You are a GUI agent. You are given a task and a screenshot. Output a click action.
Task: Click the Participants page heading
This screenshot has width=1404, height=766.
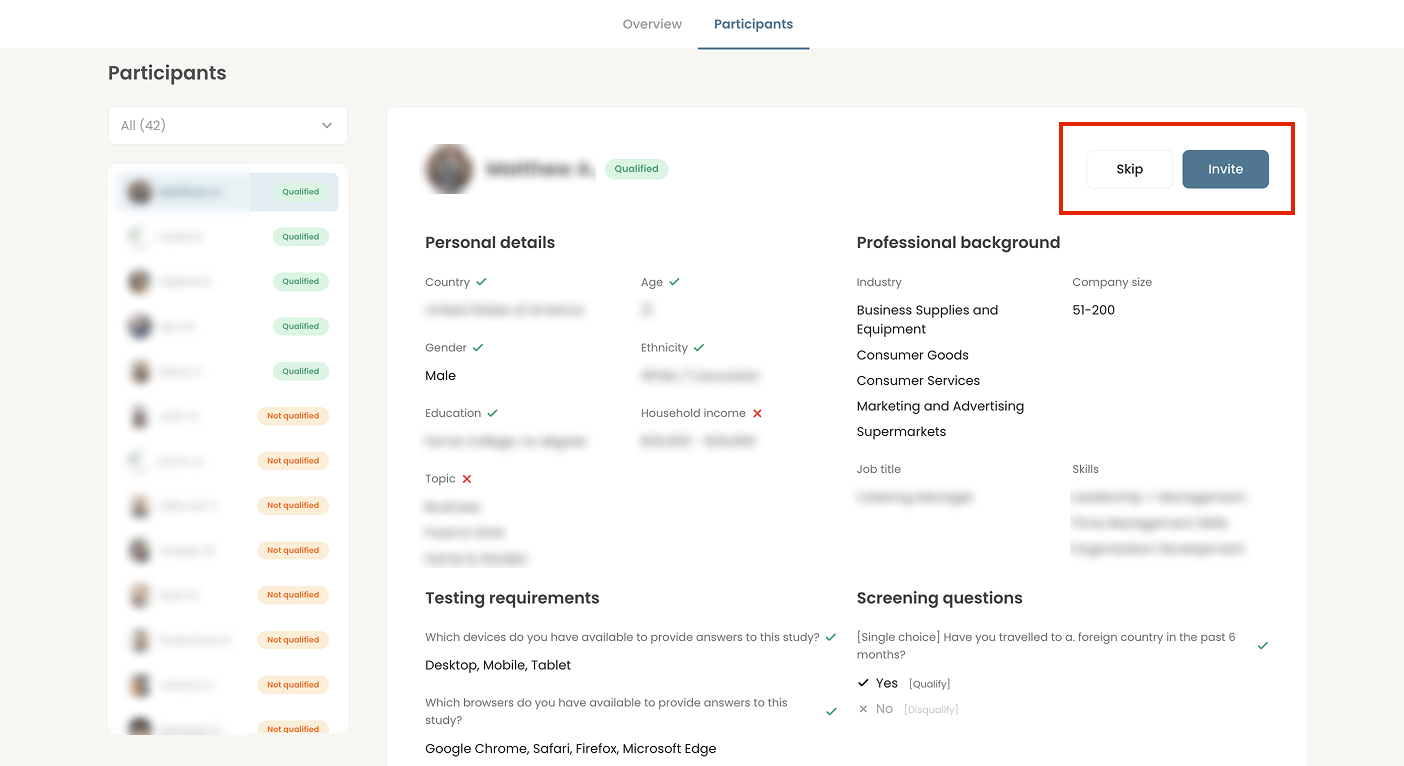pos(167,73)
